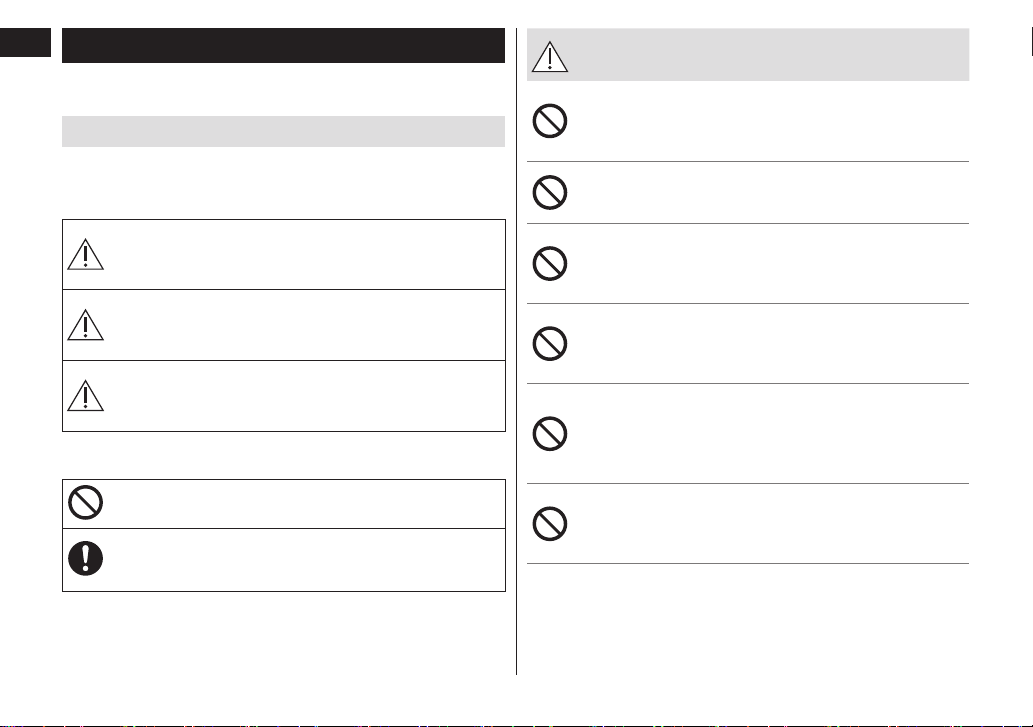Click the third prohibition symbol in the right column
This screenshot has height=727, width=1033.
(549, 263)
